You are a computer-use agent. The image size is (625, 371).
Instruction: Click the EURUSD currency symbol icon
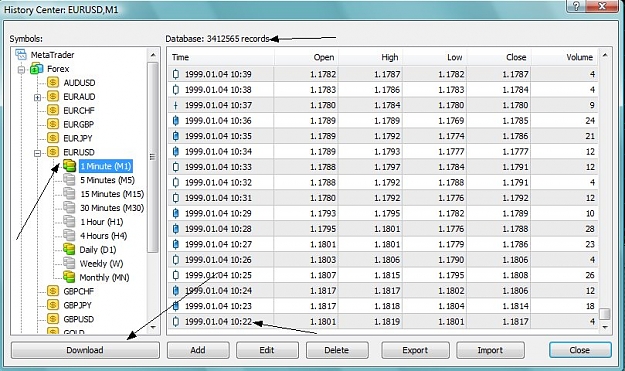click(53, 152)
